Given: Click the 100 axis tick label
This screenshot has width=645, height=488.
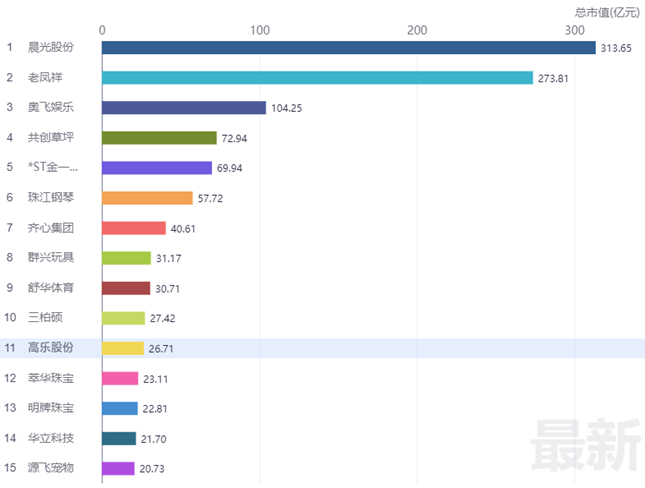Looking at the screenshot, I should [x=260, y=30].
